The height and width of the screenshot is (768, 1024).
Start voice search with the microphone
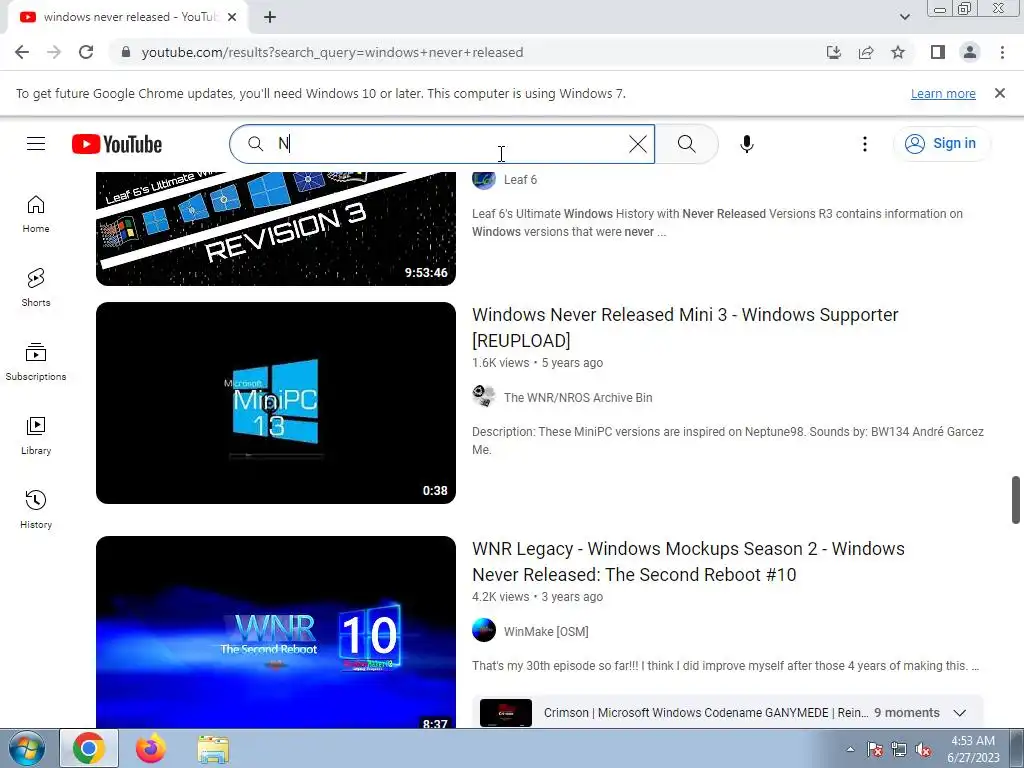click(x=746, y=144)
